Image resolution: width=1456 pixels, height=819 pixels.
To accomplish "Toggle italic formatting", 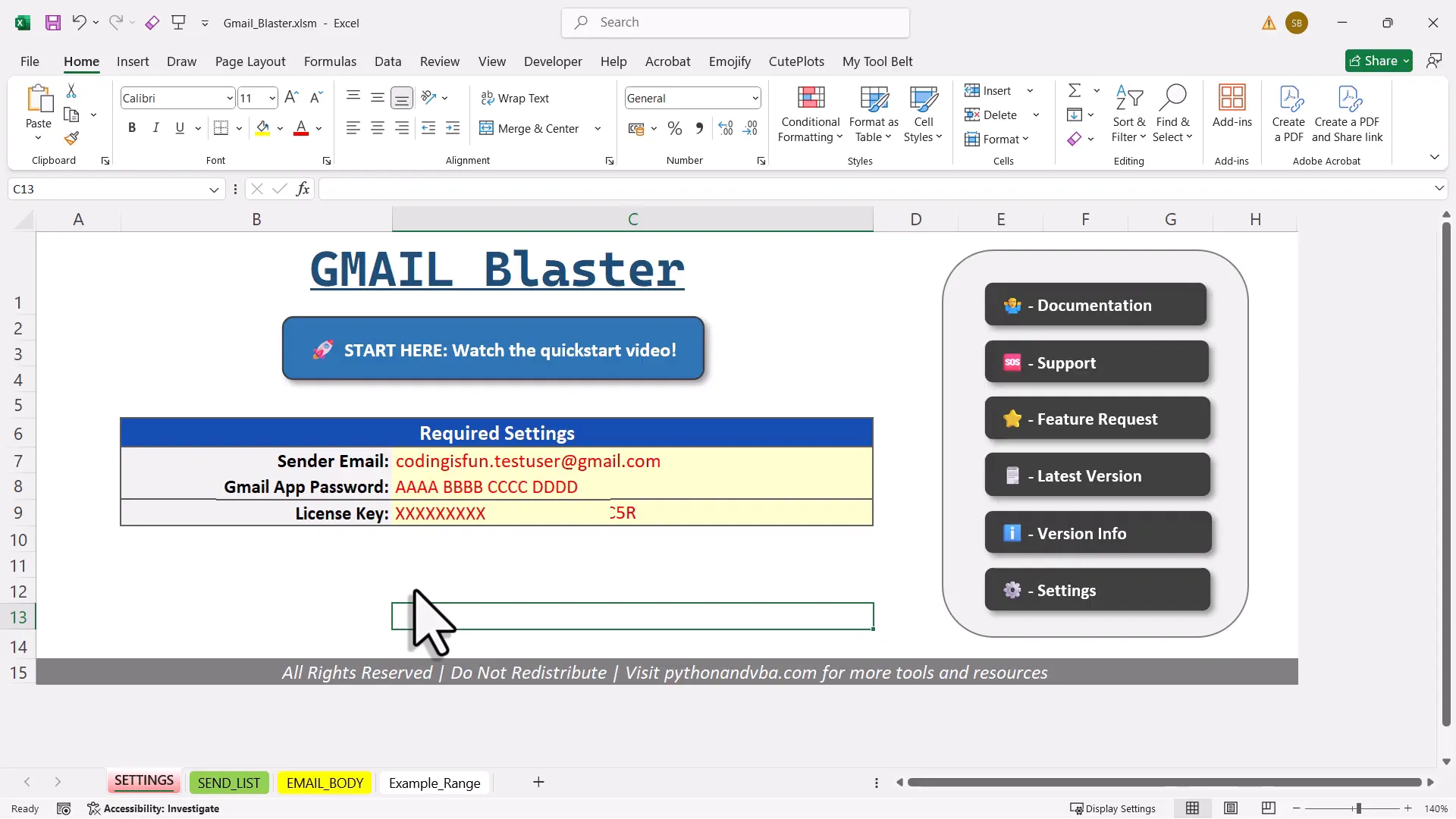I will tap(155, 127).
